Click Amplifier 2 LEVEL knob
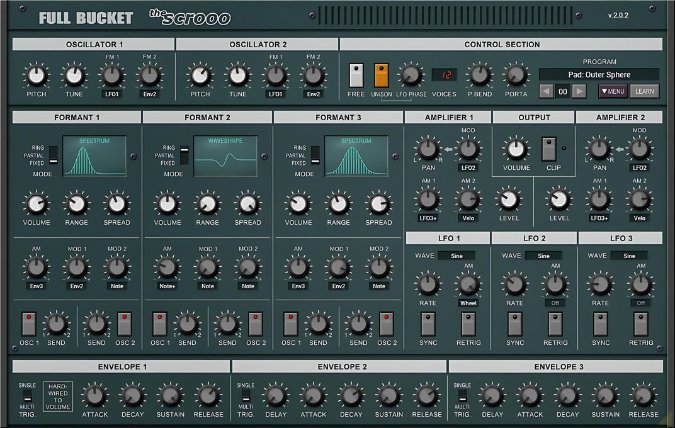The height and width of the screenshot is (428, 675). click(559, 199)
